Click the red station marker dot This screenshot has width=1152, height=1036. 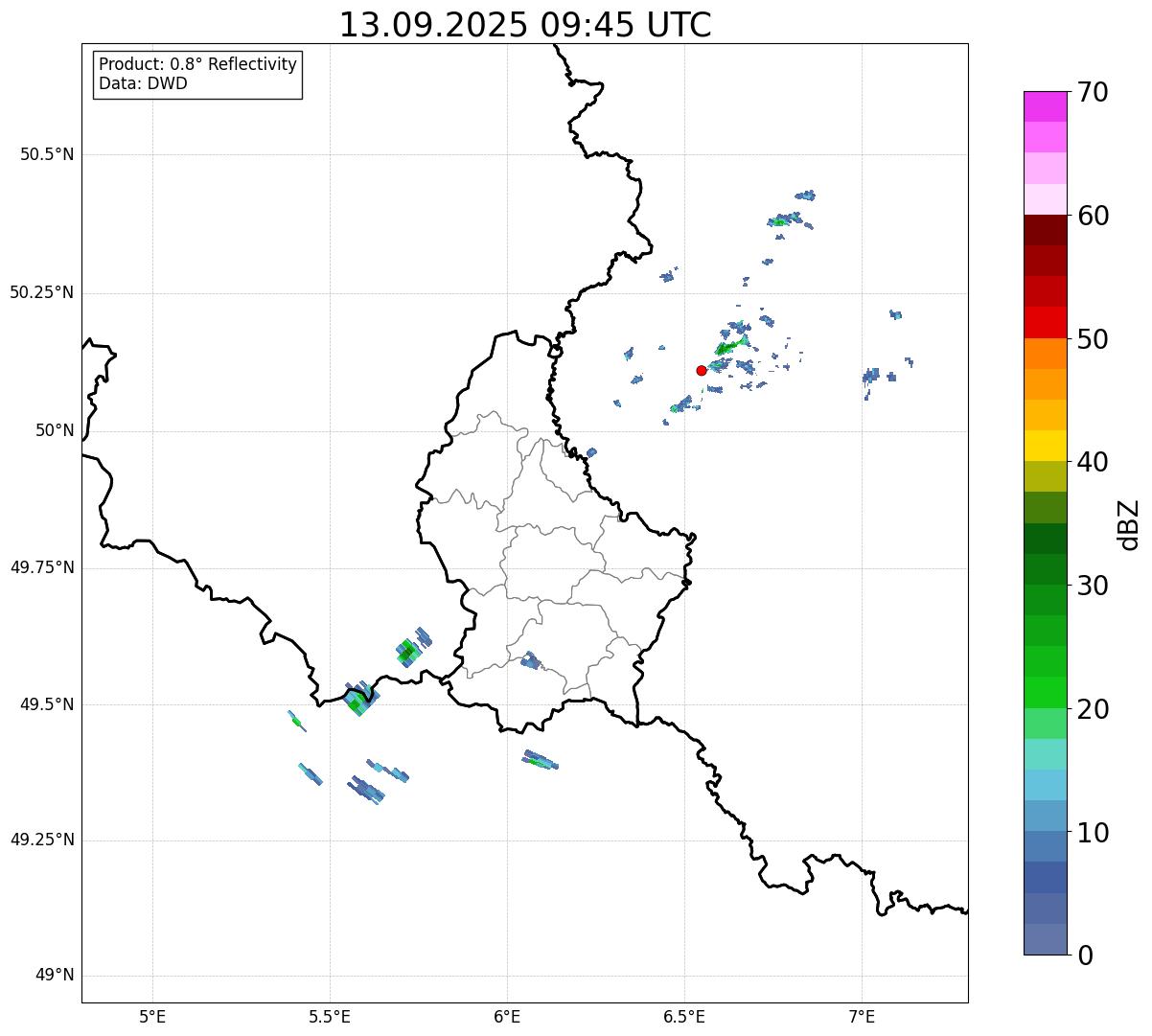[x=702, y=370]
